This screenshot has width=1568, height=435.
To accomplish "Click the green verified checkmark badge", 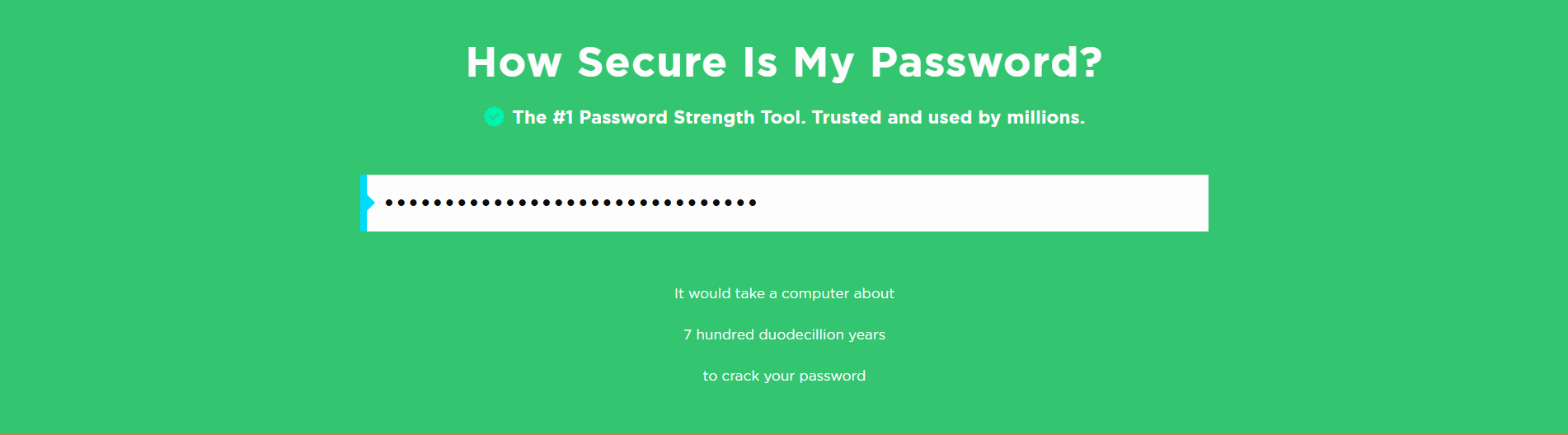I will (494, 117).
